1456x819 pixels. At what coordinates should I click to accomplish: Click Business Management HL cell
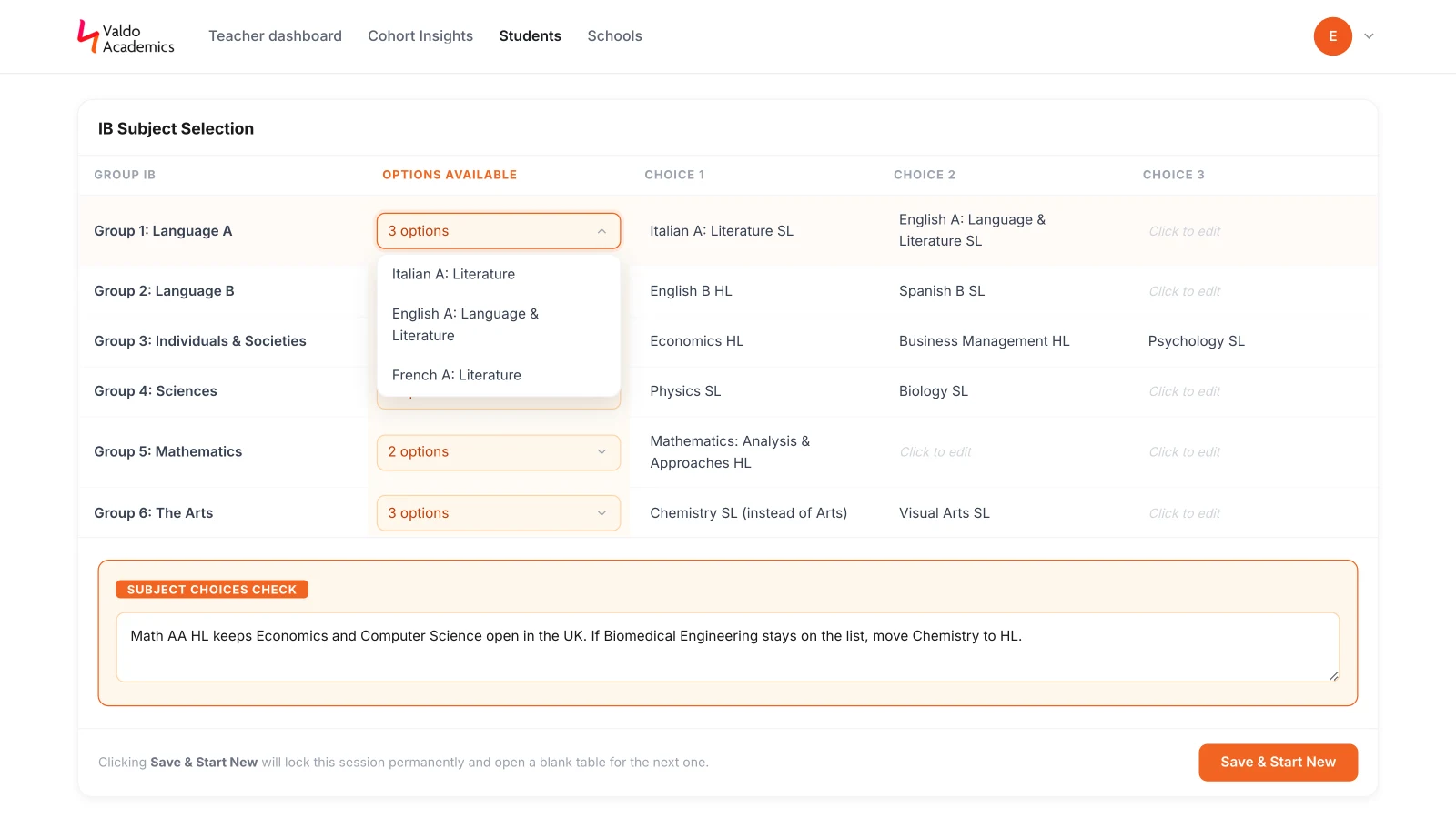click(985, 341)
